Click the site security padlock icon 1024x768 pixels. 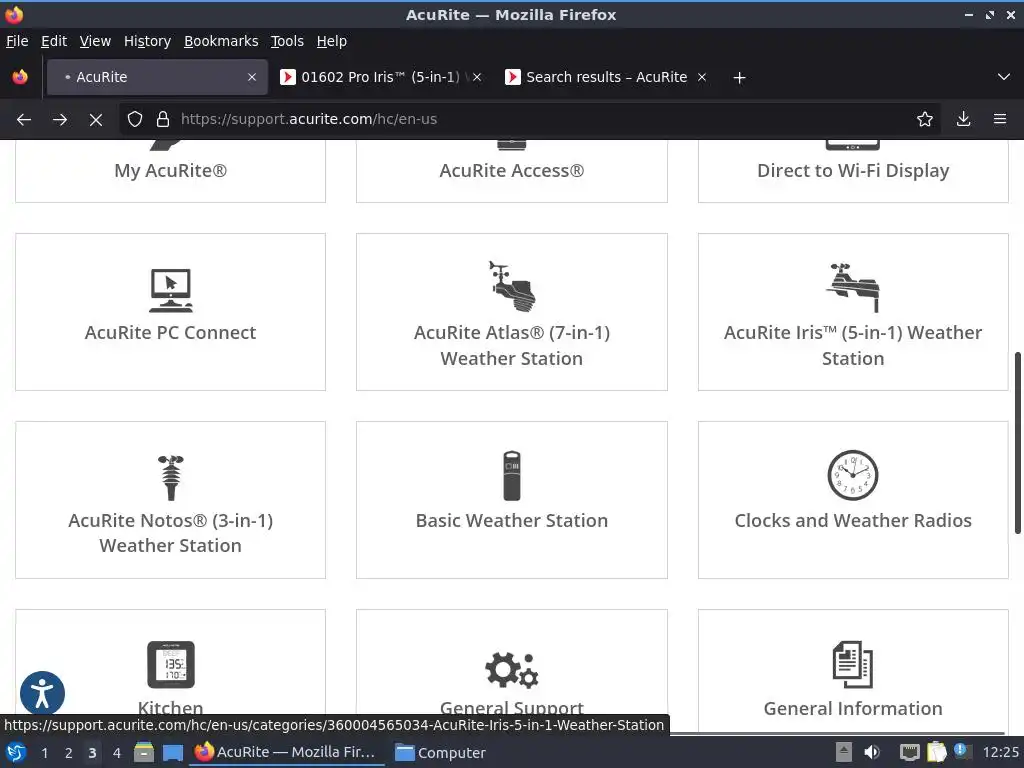[x=163, y=119]
